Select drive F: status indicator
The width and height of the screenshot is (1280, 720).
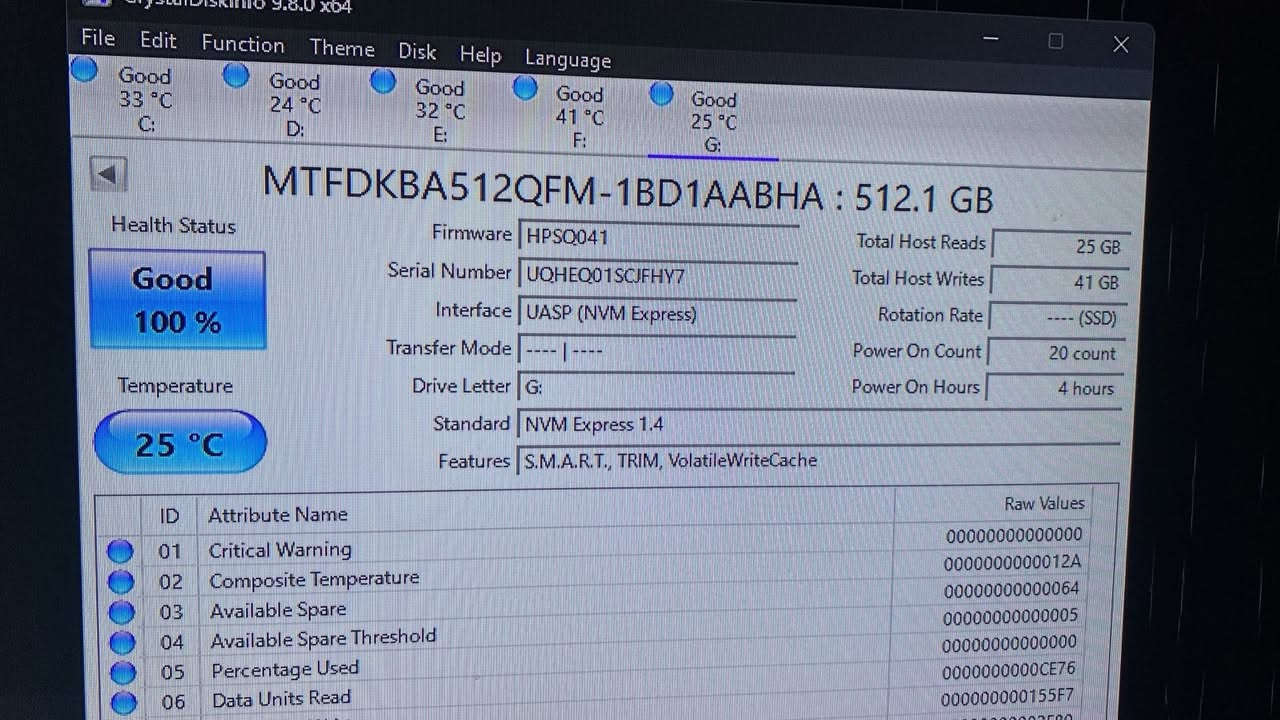pyautogui.click(x=525, y=88)
